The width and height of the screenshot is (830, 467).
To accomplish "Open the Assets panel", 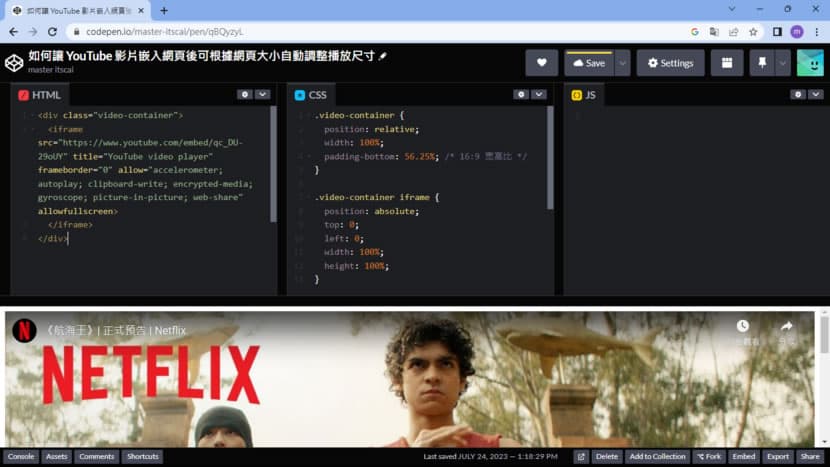I will 57,456.
